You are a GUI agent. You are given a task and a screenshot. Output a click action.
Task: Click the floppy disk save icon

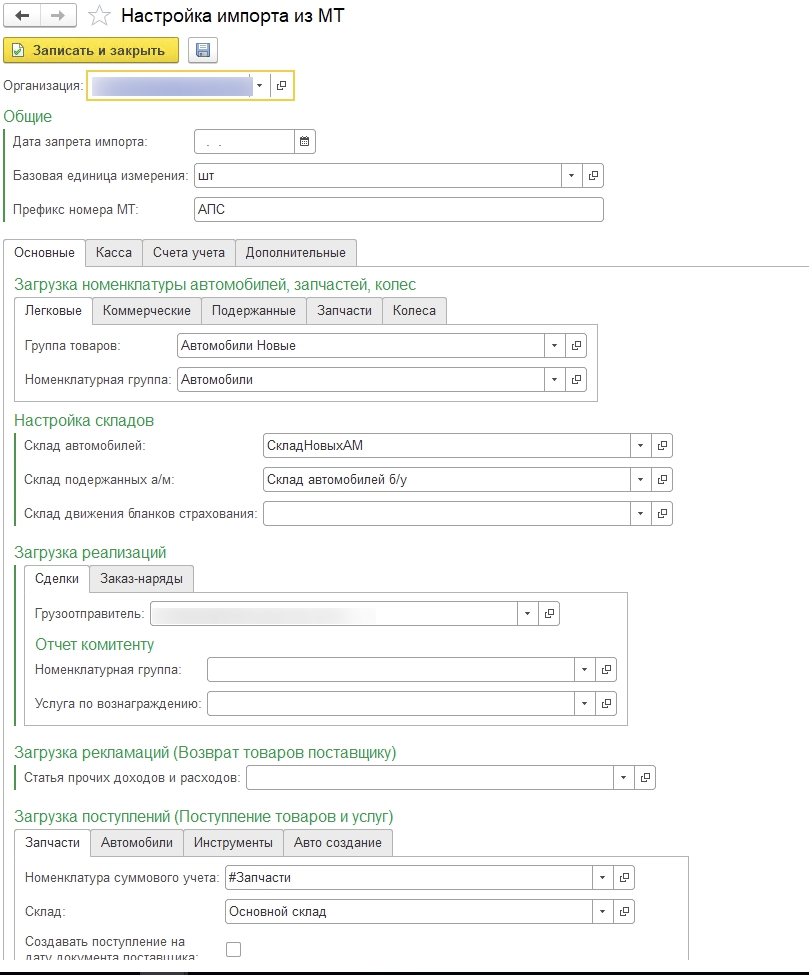(203, 51)
